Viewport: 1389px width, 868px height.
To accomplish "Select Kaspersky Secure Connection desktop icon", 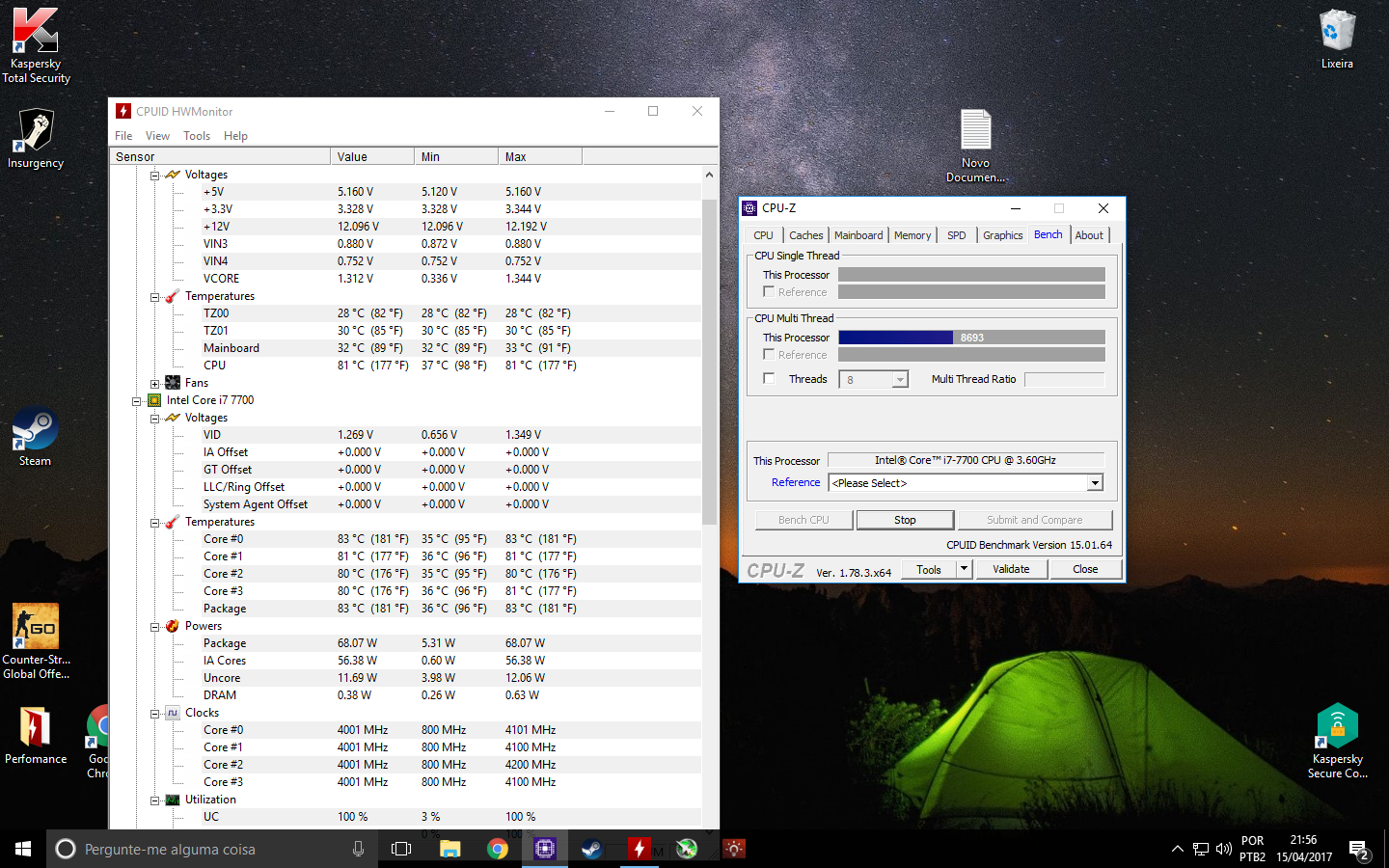I will click(1337, 741).
